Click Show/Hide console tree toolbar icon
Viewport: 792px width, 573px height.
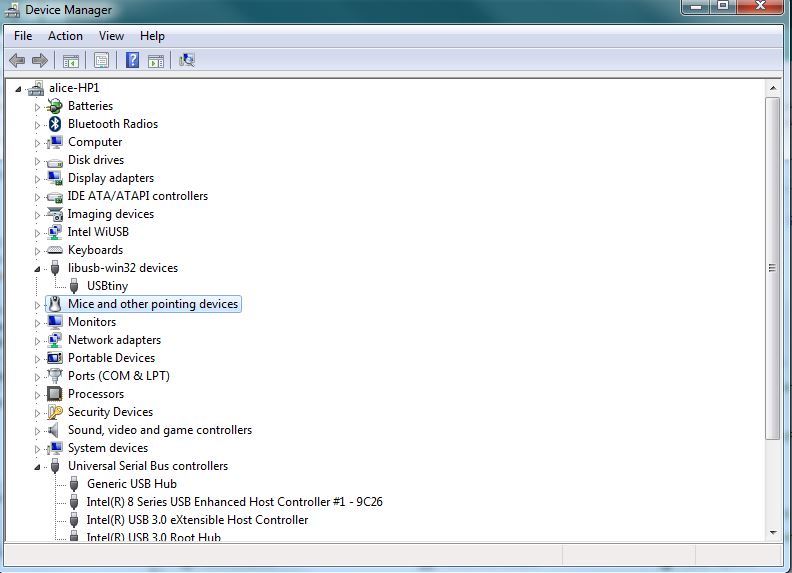(71, 61)
